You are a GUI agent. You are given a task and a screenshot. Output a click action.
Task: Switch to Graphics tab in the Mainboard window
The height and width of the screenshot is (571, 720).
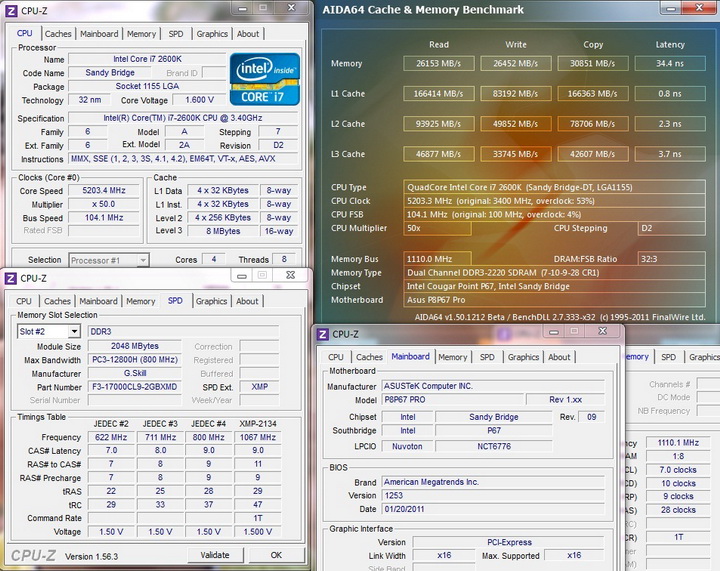pos(523,357)
